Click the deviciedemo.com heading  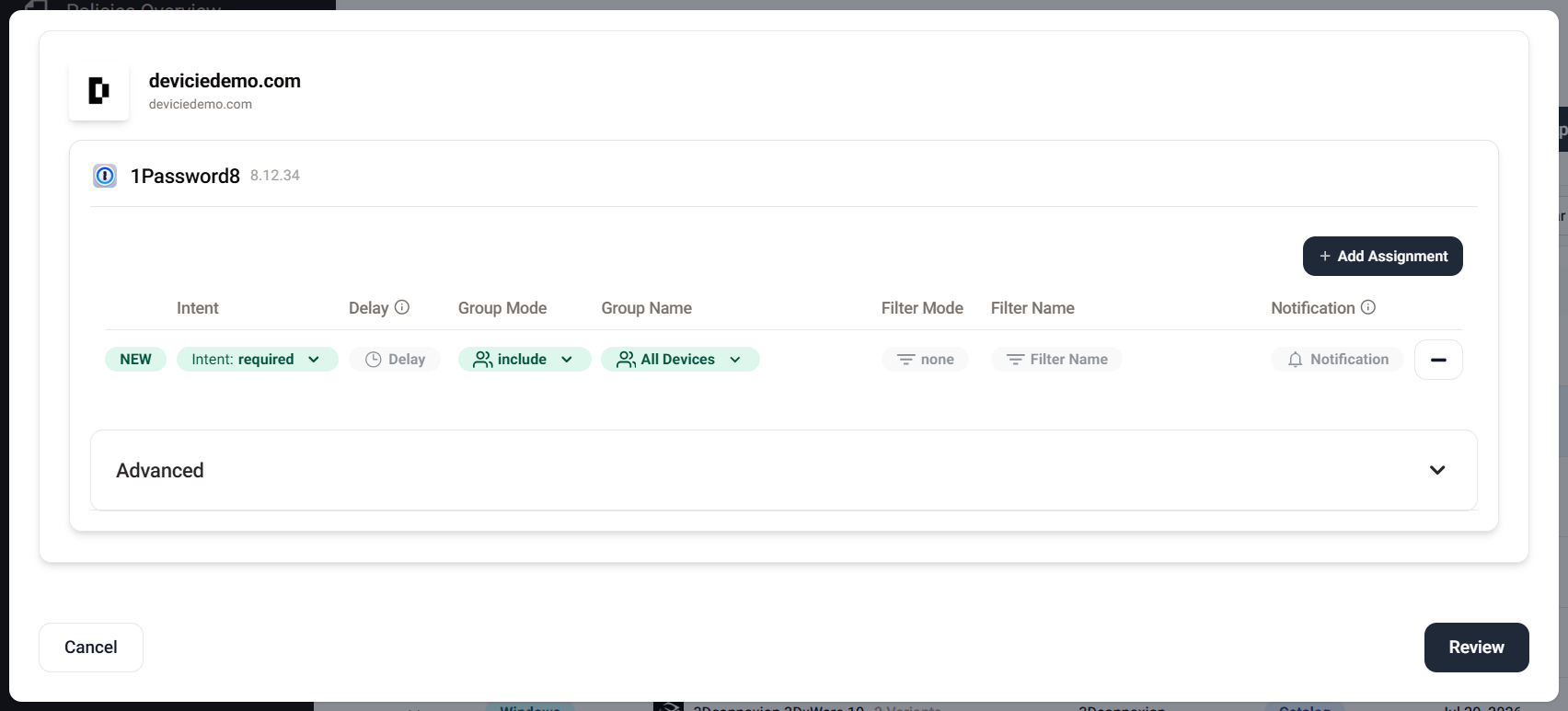(225, 81)
